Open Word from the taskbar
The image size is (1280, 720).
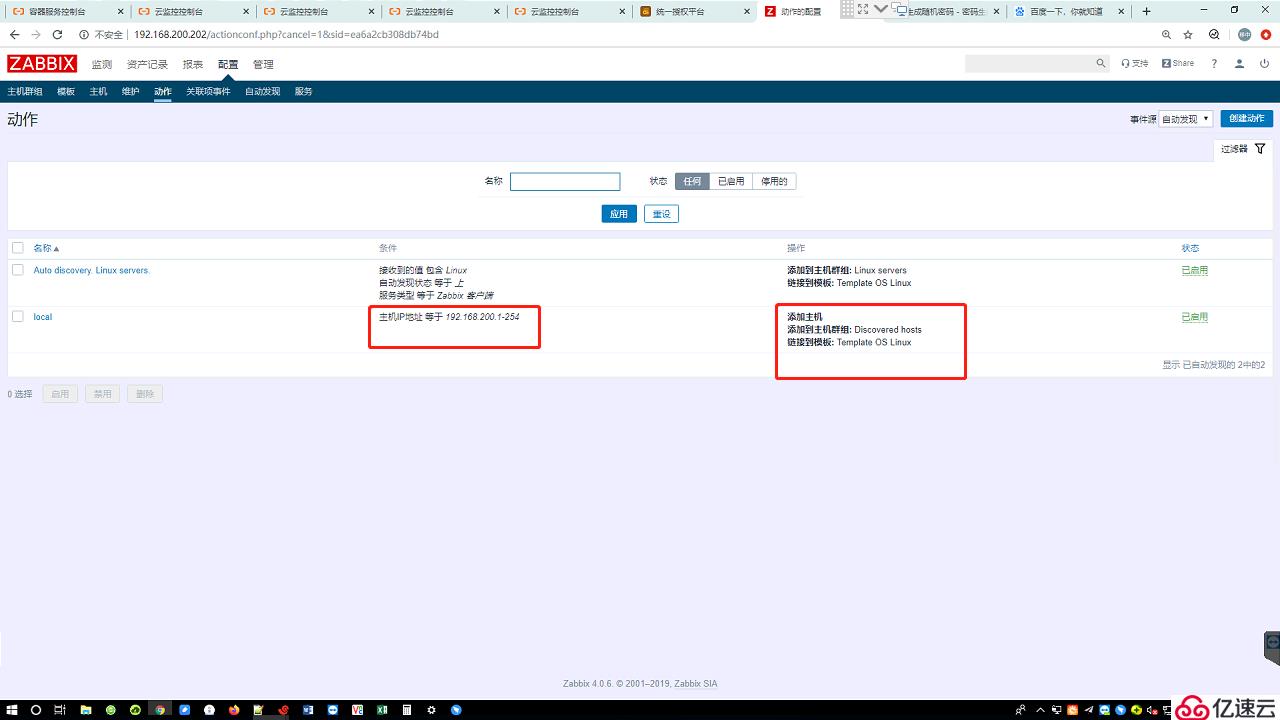pos(308,709)
